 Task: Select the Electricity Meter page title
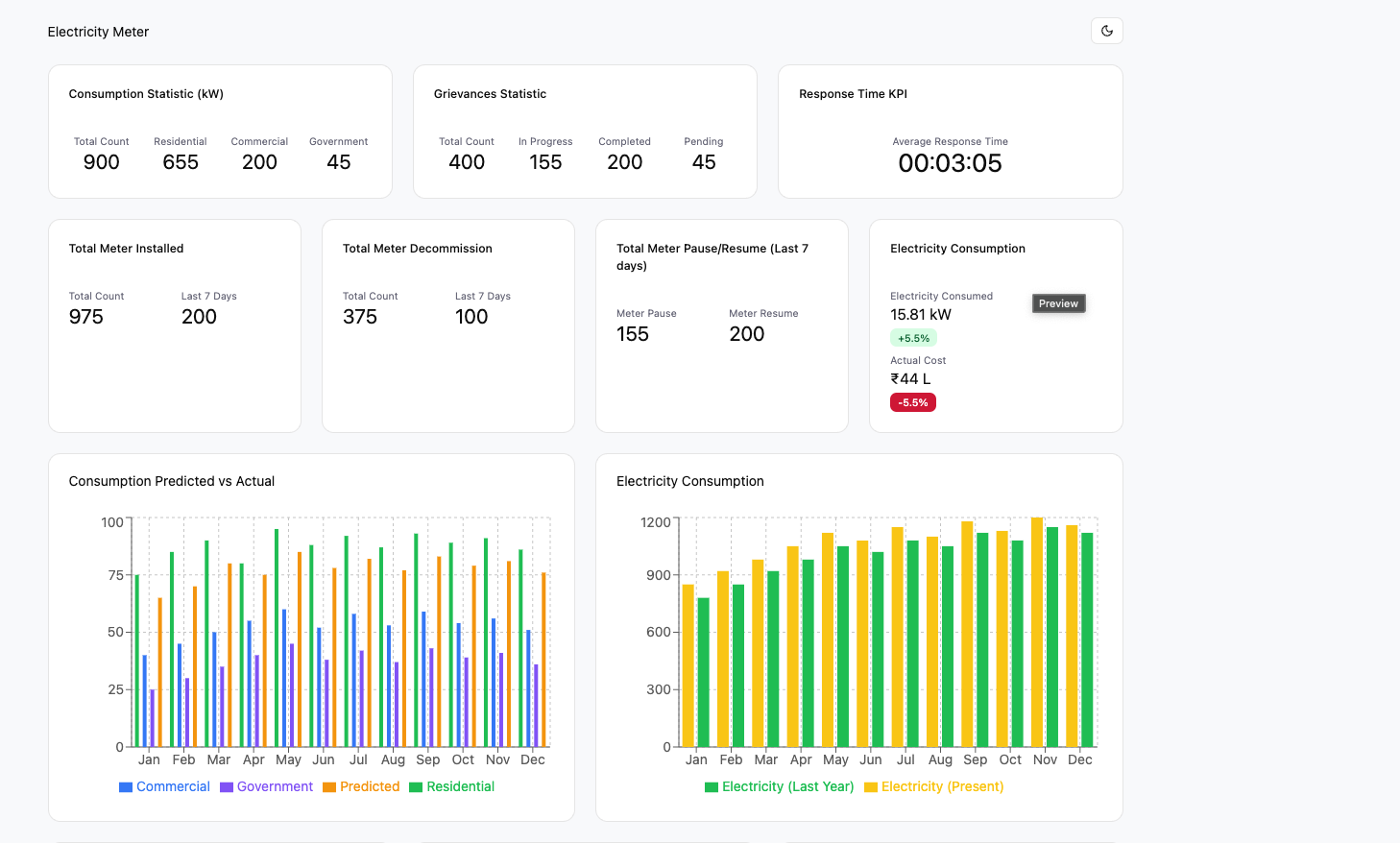(x=98, y=31)
